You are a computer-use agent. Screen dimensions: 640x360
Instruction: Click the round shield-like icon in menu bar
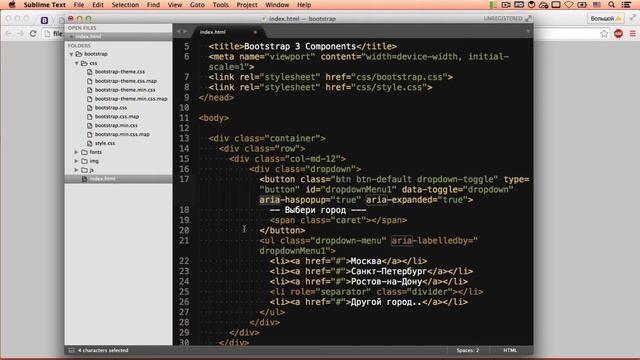pyautogui.click(x=531, y=5)
